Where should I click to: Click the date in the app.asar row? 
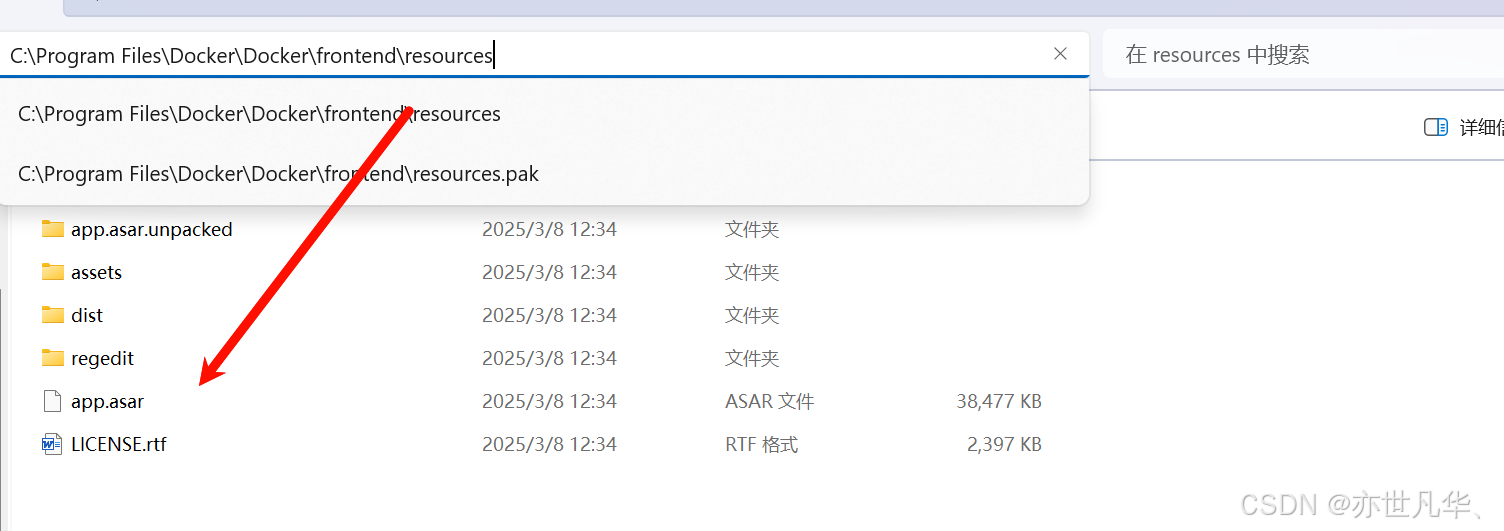549,401
